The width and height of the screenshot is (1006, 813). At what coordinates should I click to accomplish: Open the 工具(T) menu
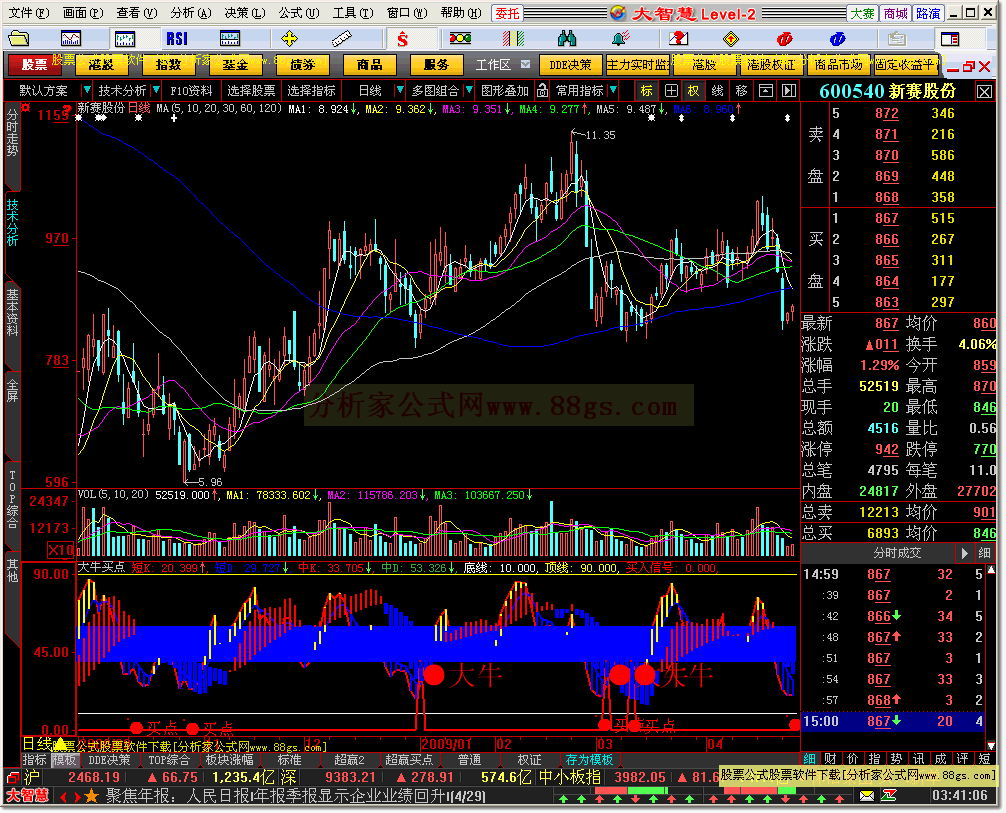pyautogui.click(x=353, y=13)
